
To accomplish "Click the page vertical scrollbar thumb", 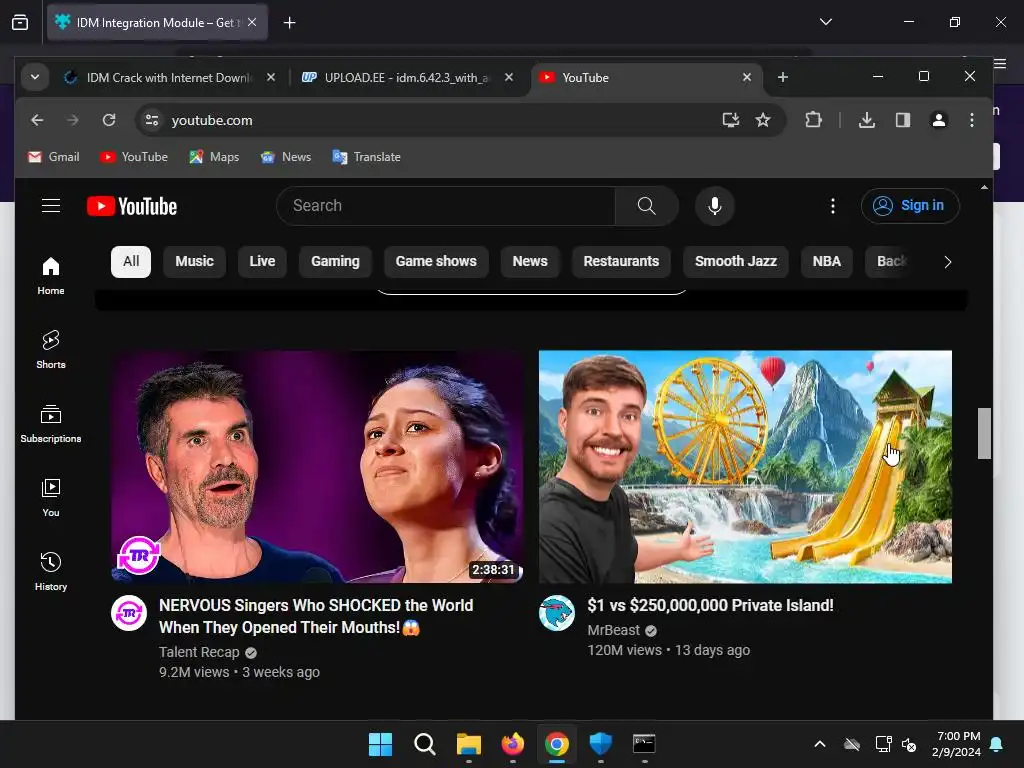I will 984,434.
